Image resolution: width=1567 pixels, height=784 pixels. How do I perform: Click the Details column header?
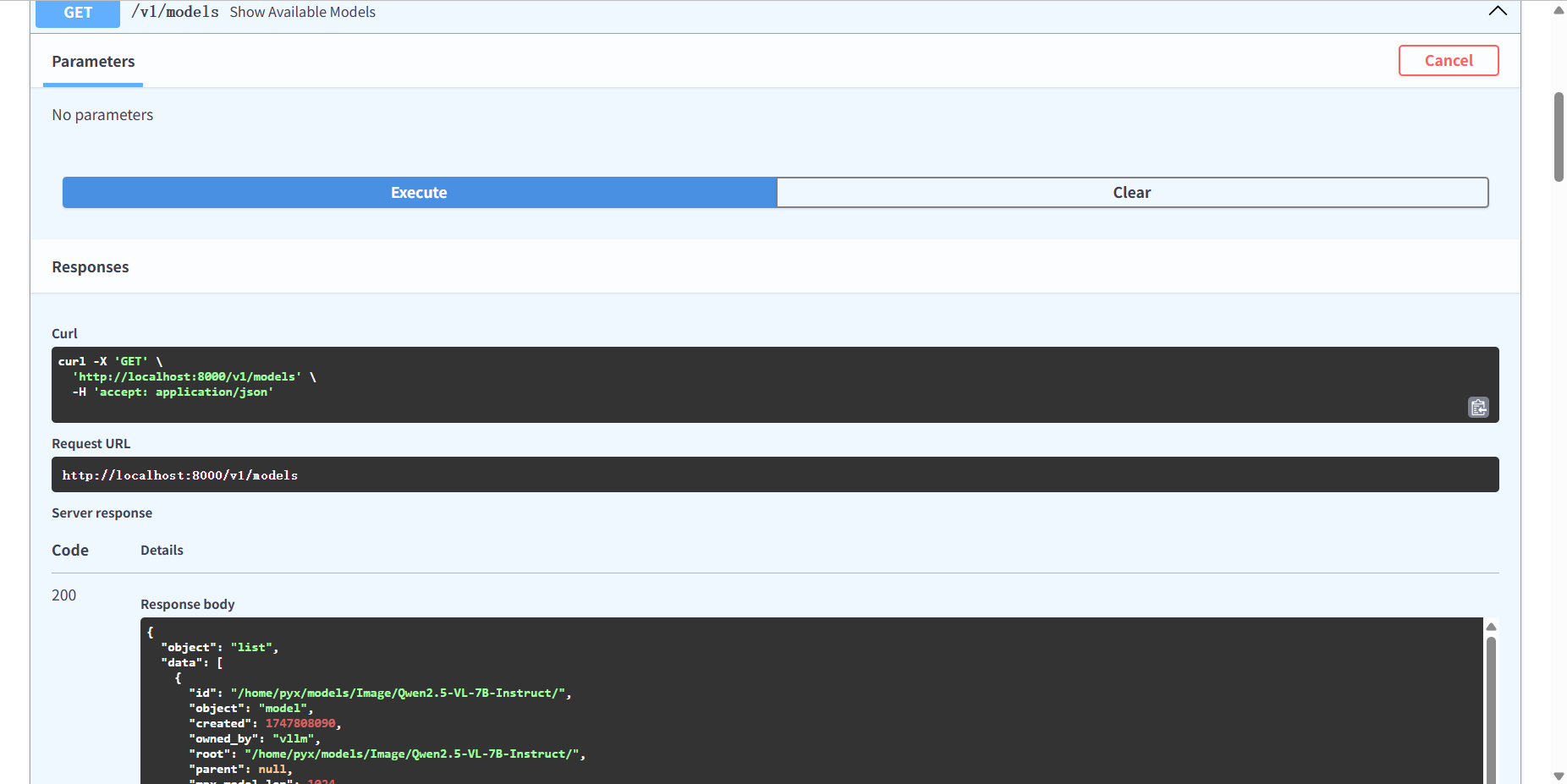(x=162, y=551)
